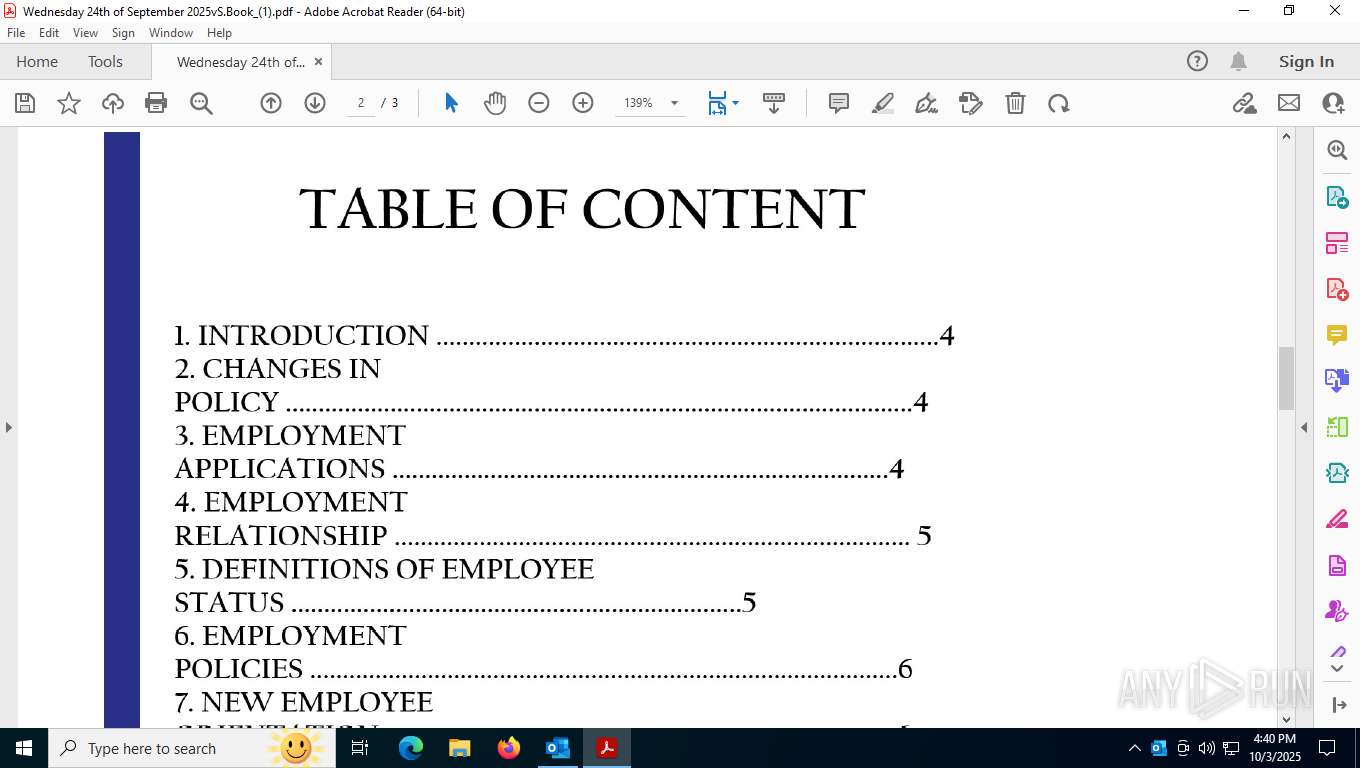Show more tools in right sidebar
This screenshot has height=768, width=1360.
[x=1337, y=668]
